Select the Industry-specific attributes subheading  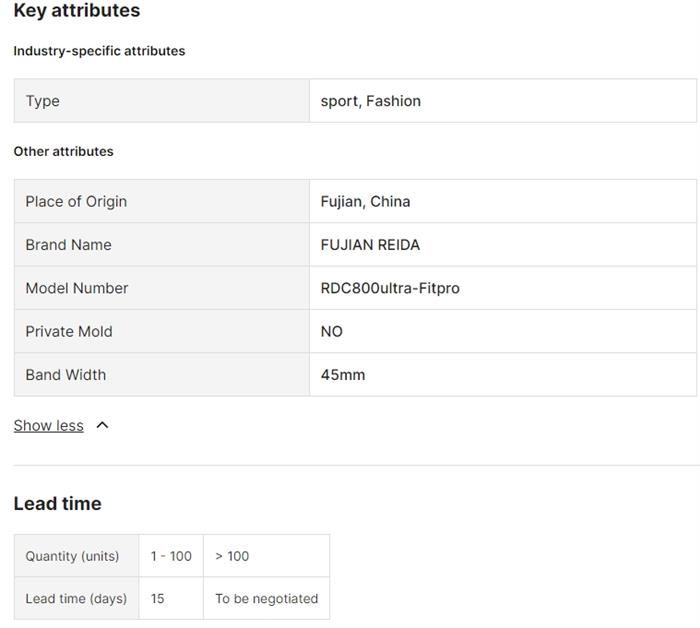pos(99,51)
